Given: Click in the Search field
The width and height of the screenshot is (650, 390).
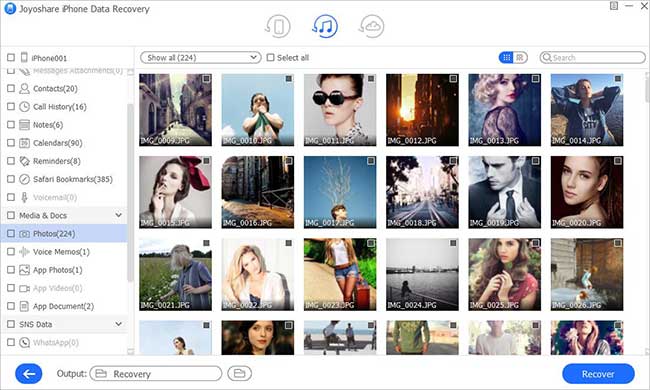Looking at the screenshot, I should (x=592, y=58).
